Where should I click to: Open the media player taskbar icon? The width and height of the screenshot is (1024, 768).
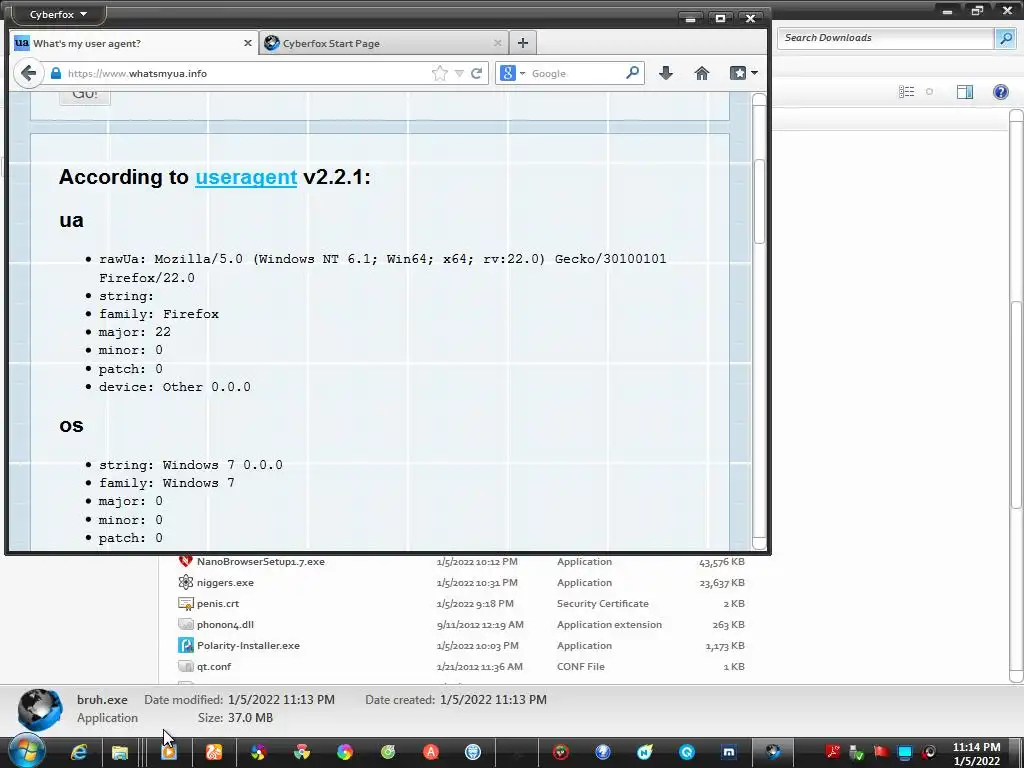coord(168,752)
